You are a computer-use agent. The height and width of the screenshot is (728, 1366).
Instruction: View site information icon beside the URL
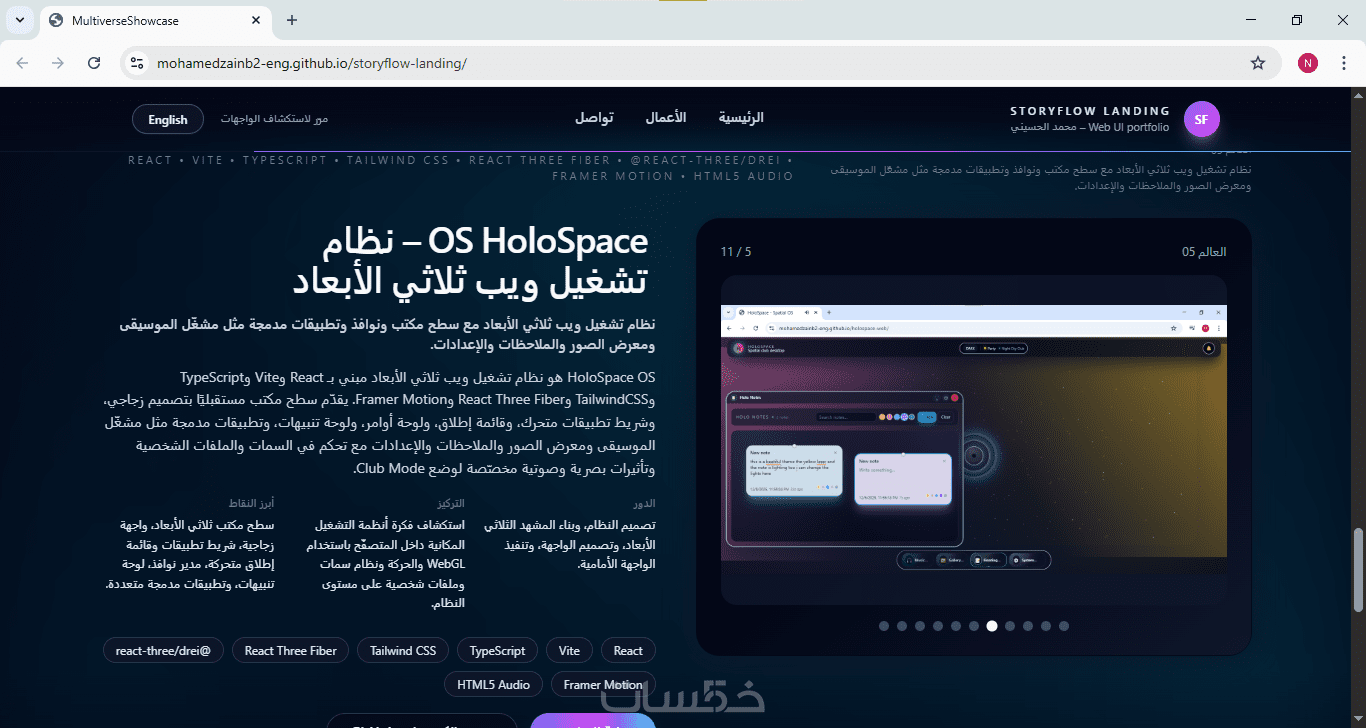[138, 63]
